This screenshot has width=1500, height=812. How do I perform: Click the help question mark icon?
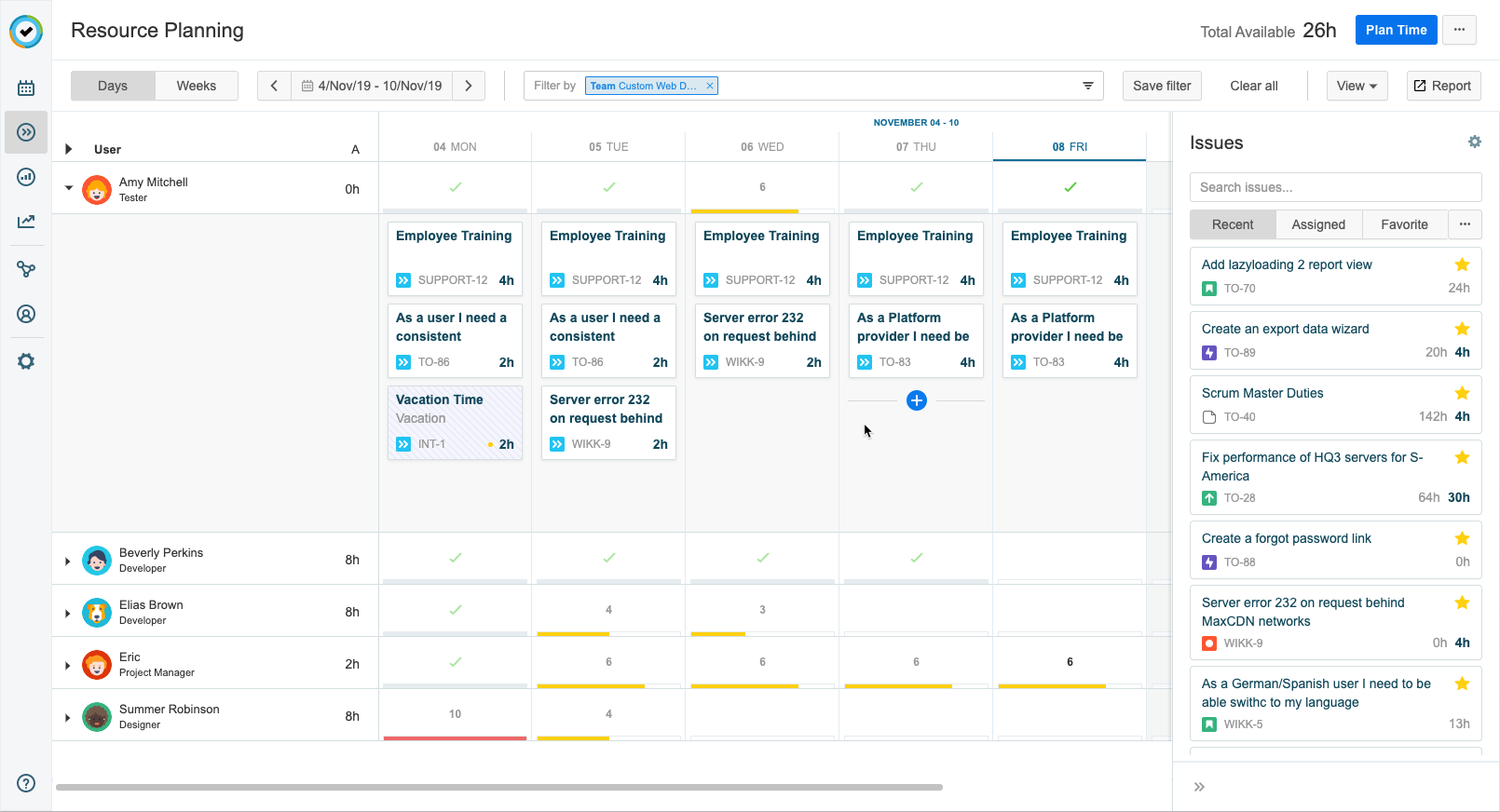26,783
